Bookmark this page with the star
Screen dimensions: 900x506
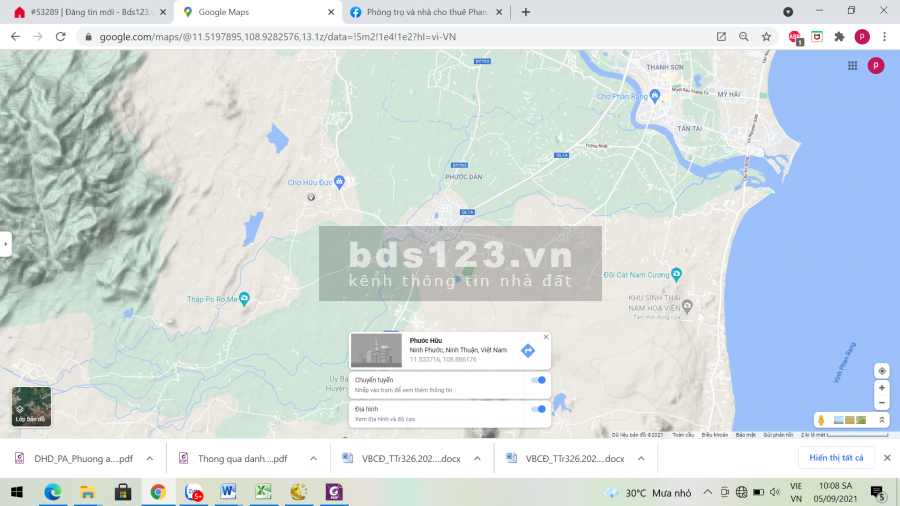(x=766, y=37)
